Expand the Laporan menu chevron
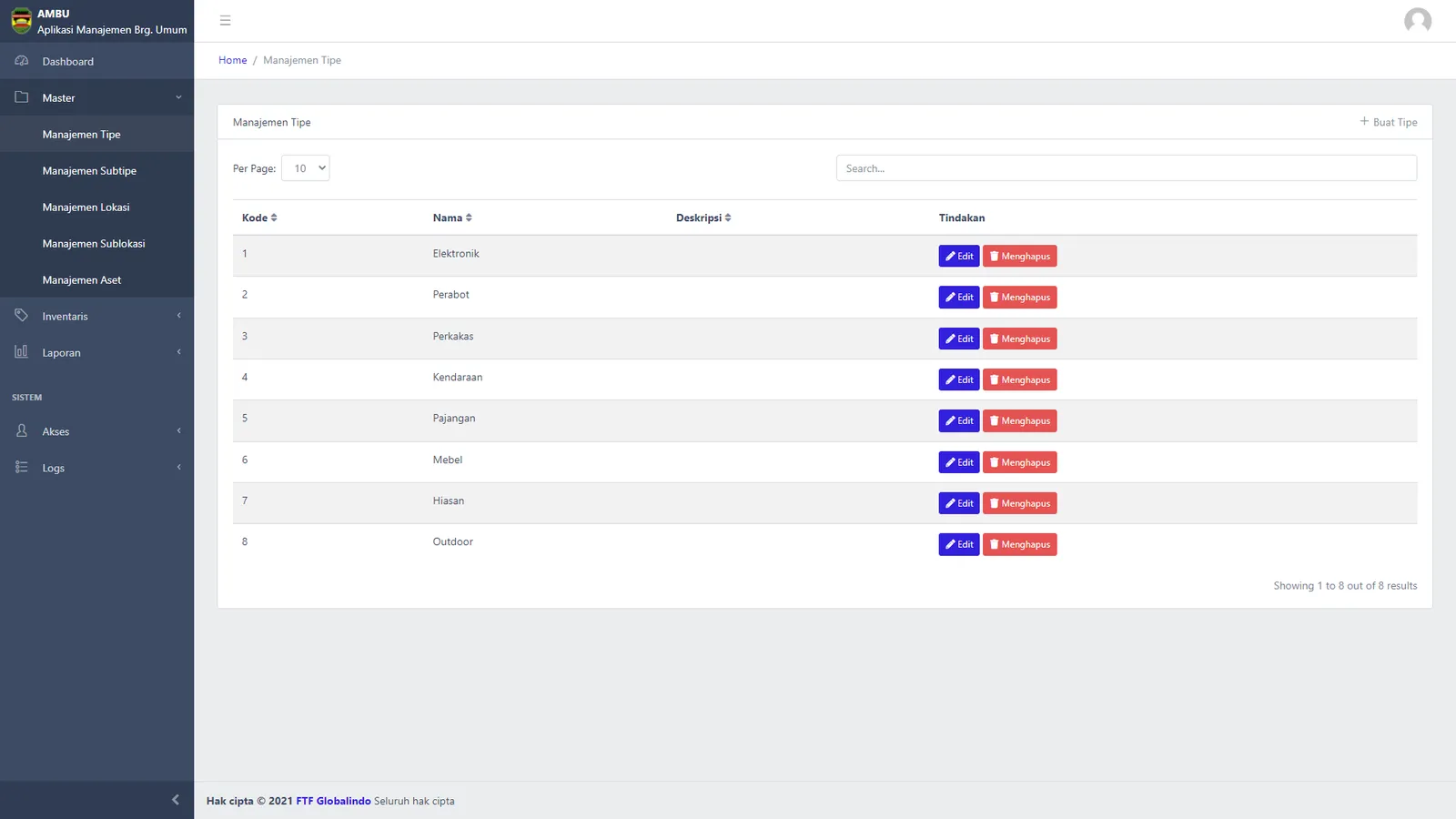The image size is (1456, 819). [x=178, y=352]
